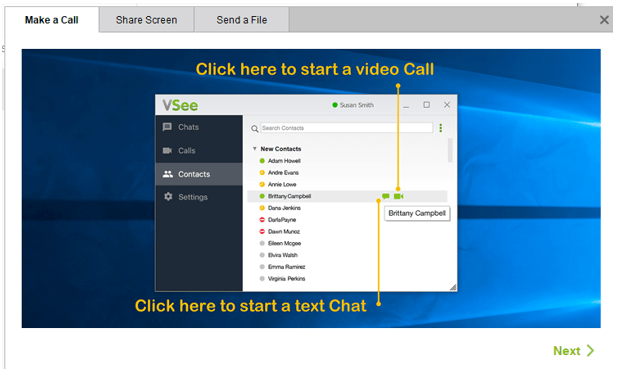Viewport: 621px width, 376px height.
Task: Select the New Contacts group heading
Action: click(280, 149)
